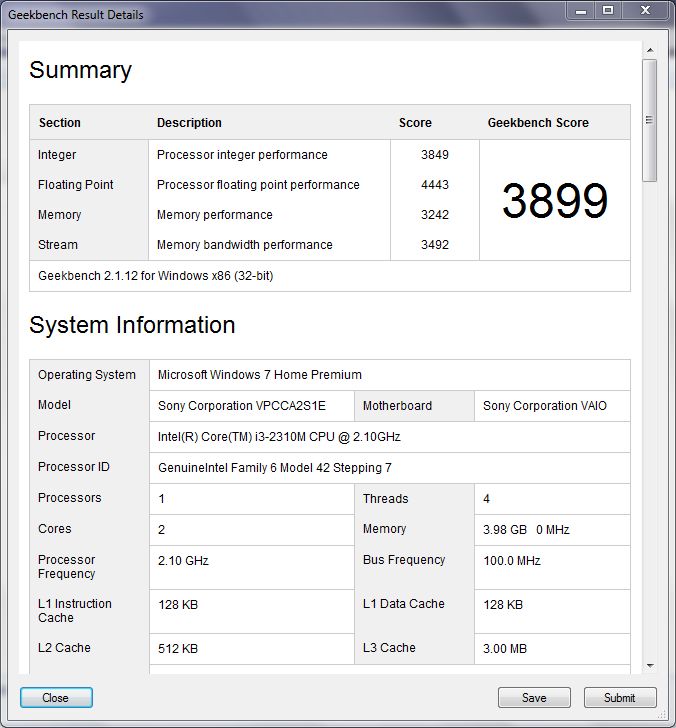676x728 pixels.
Task: Click the vertical scrollbar thumb
Action: [x=650, y=120]
